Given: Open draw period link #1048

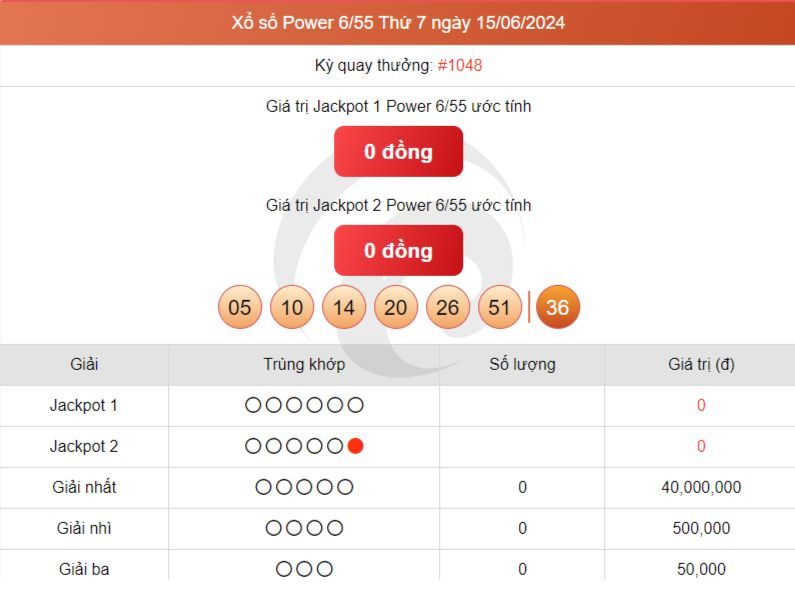Looking at the screenshot, I should [x=460, y=65].
